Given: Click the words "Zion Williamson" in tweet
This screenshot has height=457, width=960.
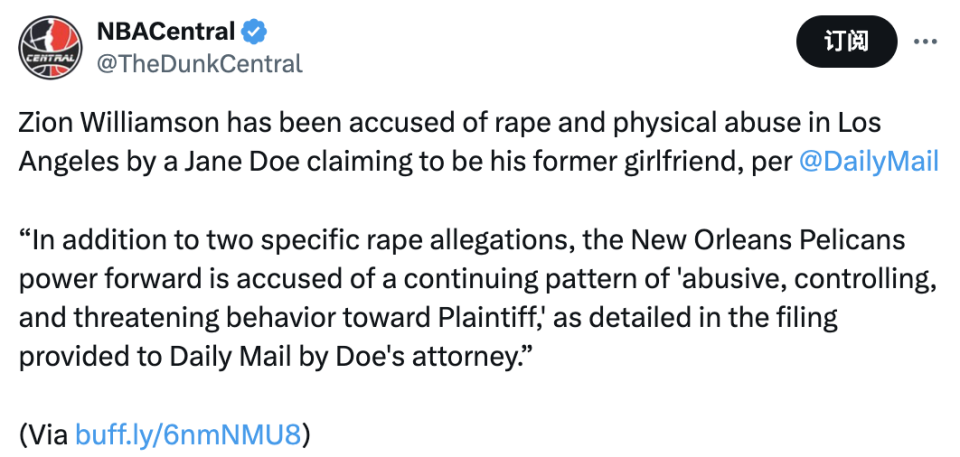Looking at the screenshot, I should pyautogui.click(x=119, y=123).
